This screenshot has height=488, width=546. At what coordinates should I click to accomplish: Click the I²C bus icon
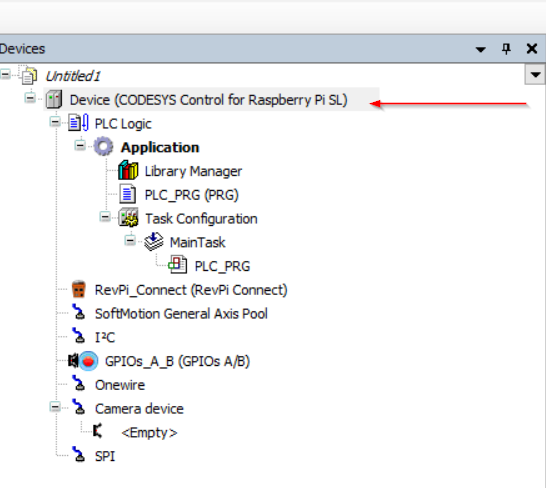pos(79,336)
